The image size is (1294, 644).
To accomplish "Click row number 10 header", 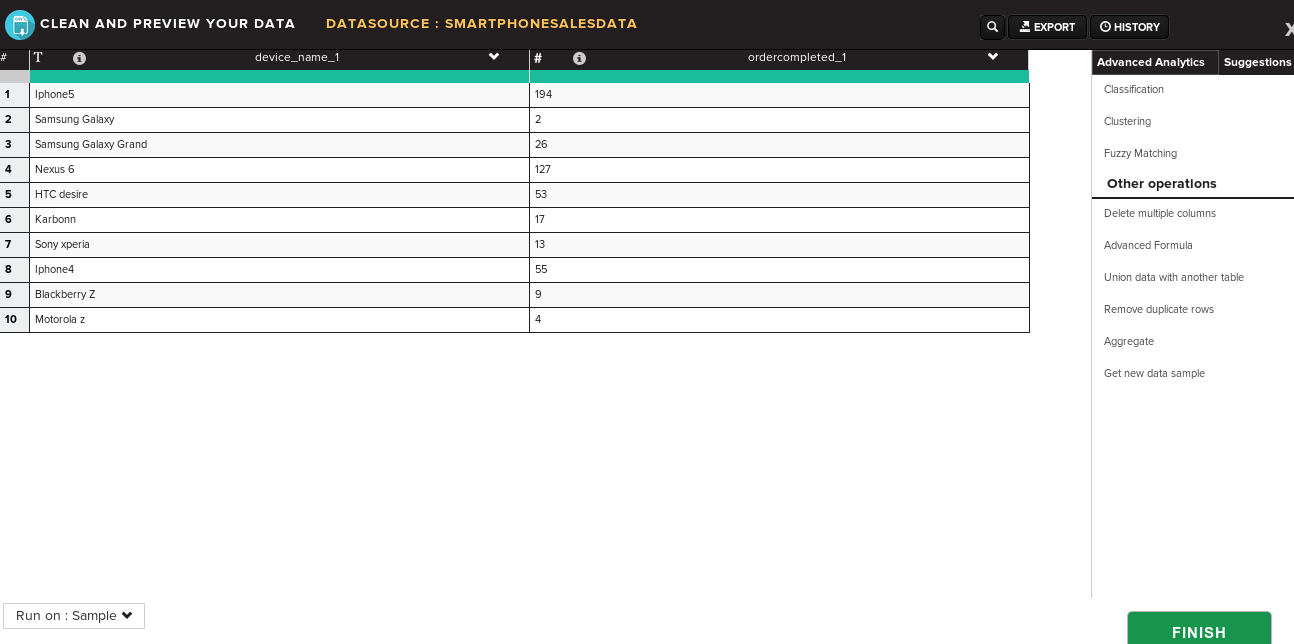I will (14, 320).
